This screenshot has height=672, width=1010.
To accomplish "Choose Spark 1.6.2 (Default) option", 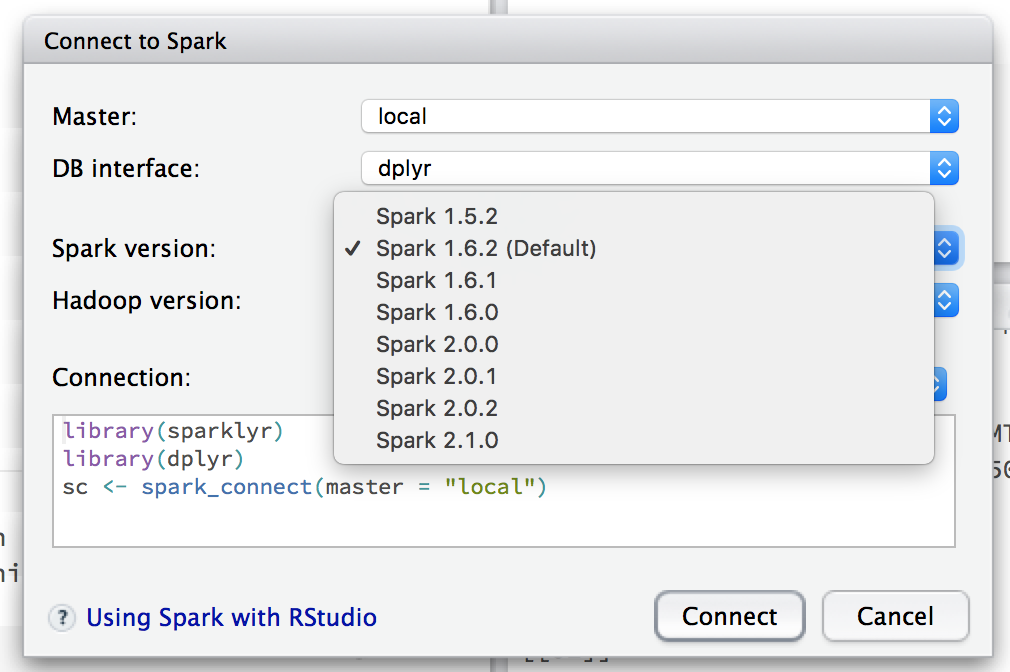I will pos(634,249).
